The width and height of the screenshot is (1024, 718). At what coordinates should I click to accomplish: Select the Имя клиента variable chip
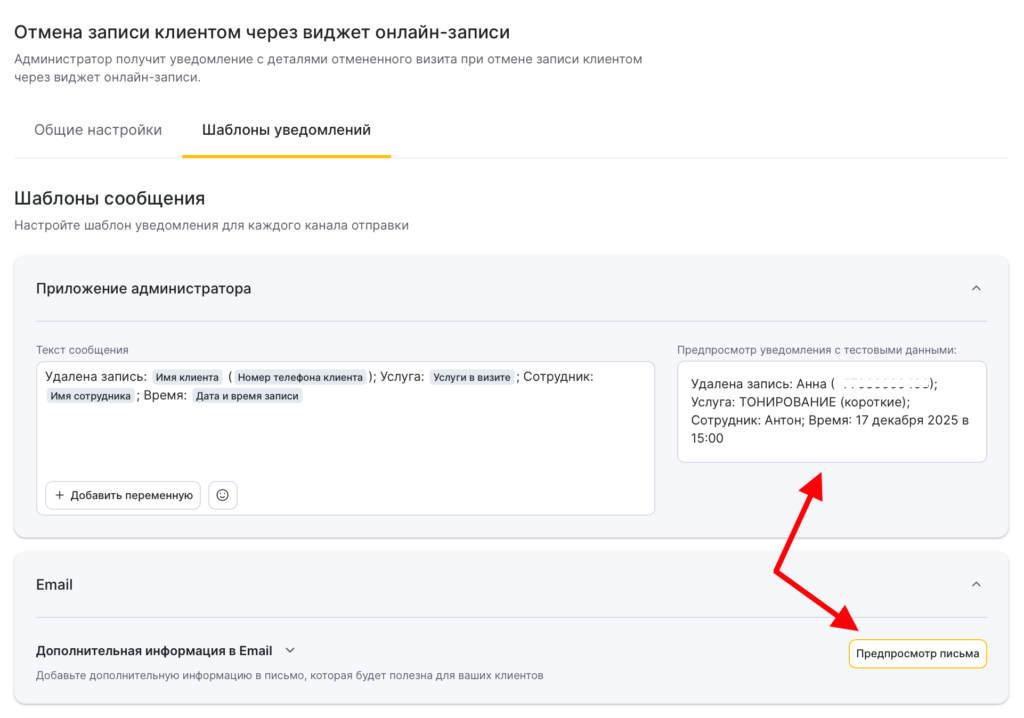[187, 377]
